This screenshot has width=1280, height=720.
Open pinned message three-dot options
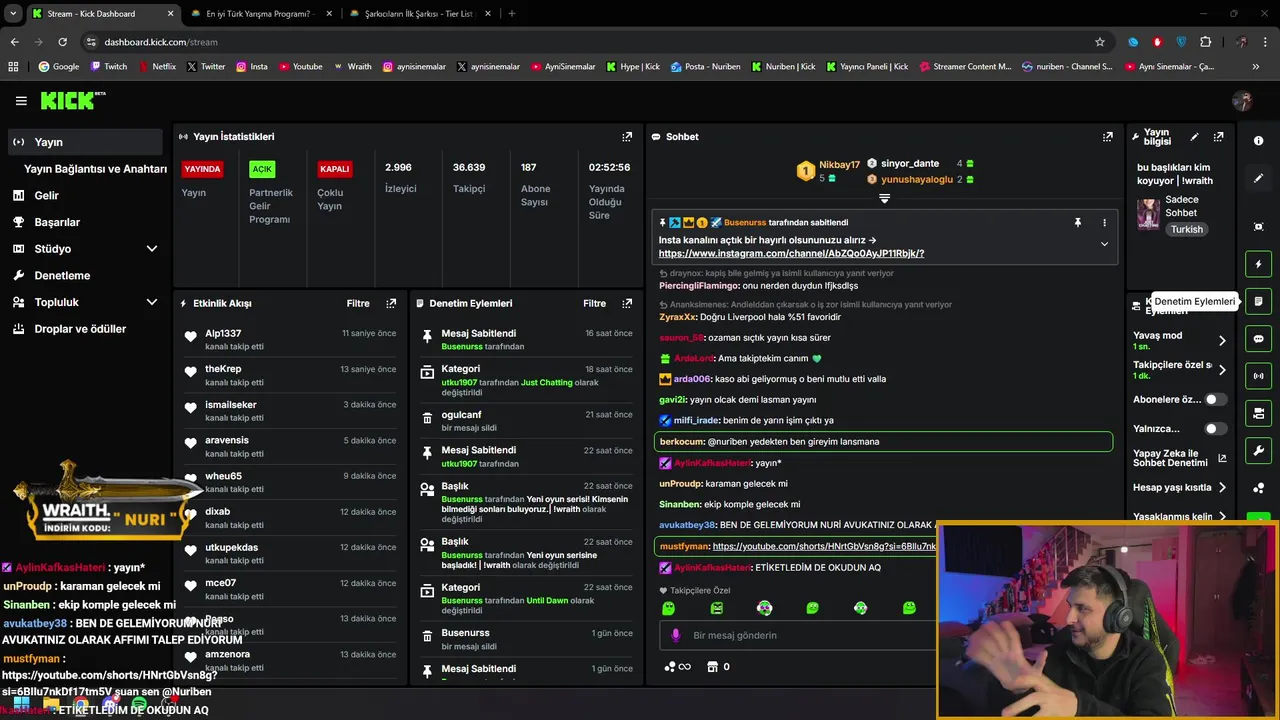[x=1104, y=222]
